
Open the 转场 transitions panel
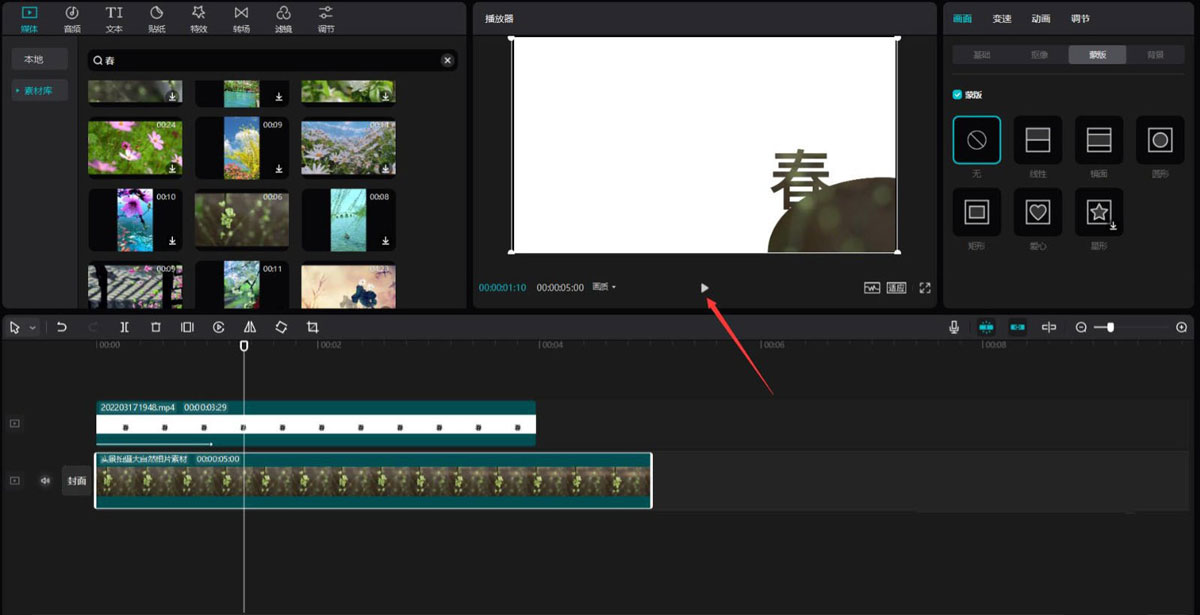coord(241,17)
